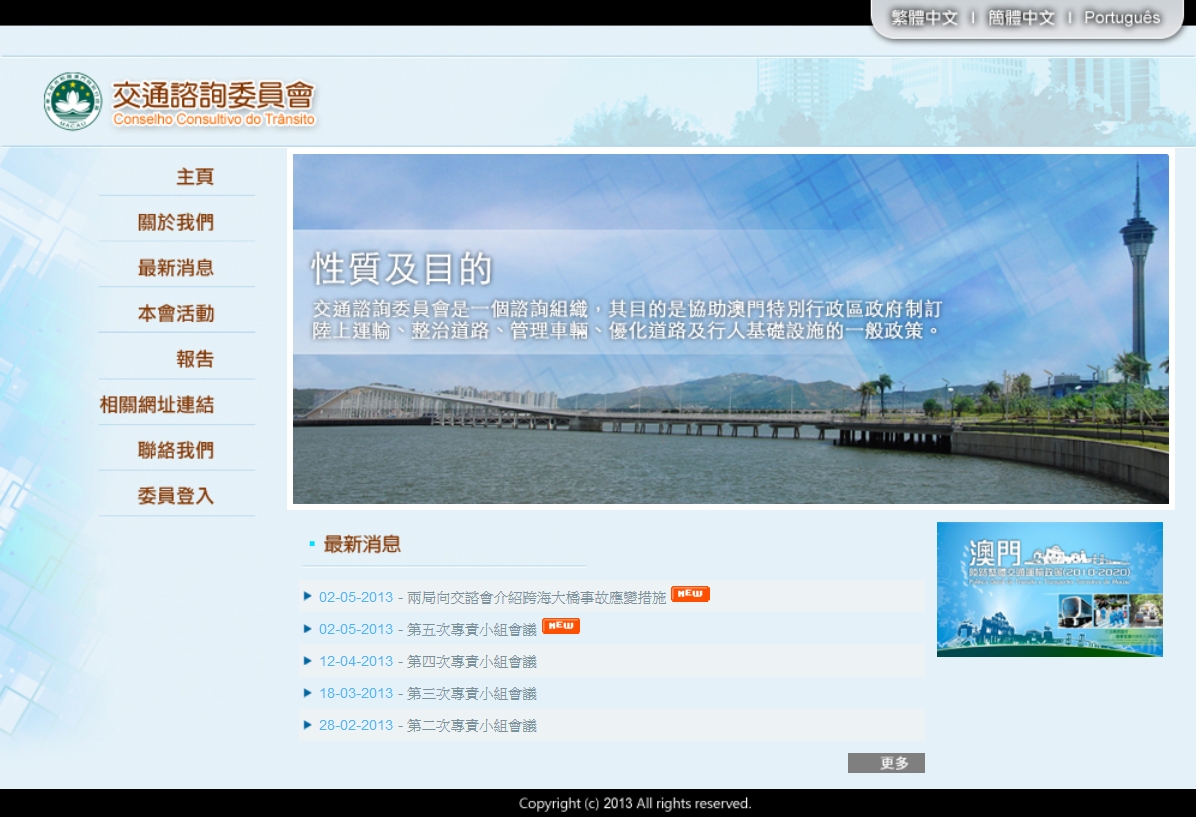Open the 報告 menu item

pyautogui.click(x=195, y=359)
